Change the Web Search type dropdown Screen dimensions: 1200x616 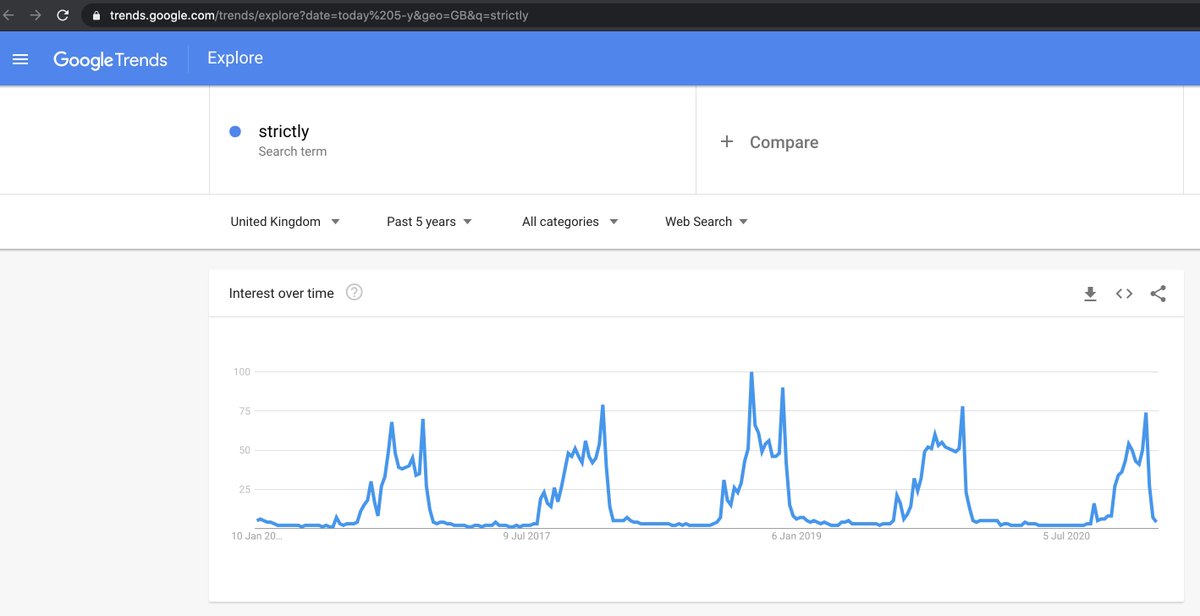coord(706,221)
